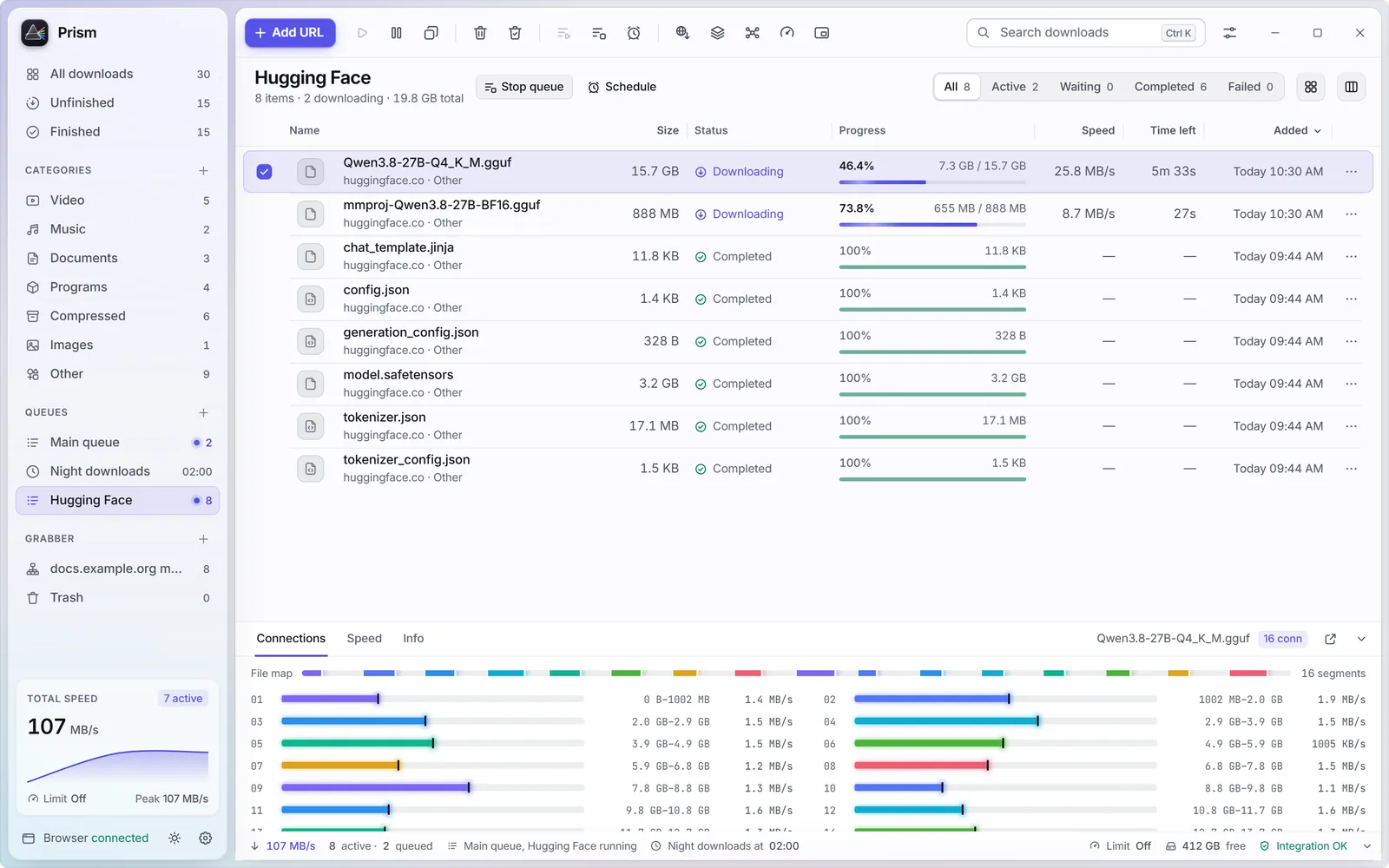
Task: Click connection 01 segment progress bar
Action: [432, 699]
